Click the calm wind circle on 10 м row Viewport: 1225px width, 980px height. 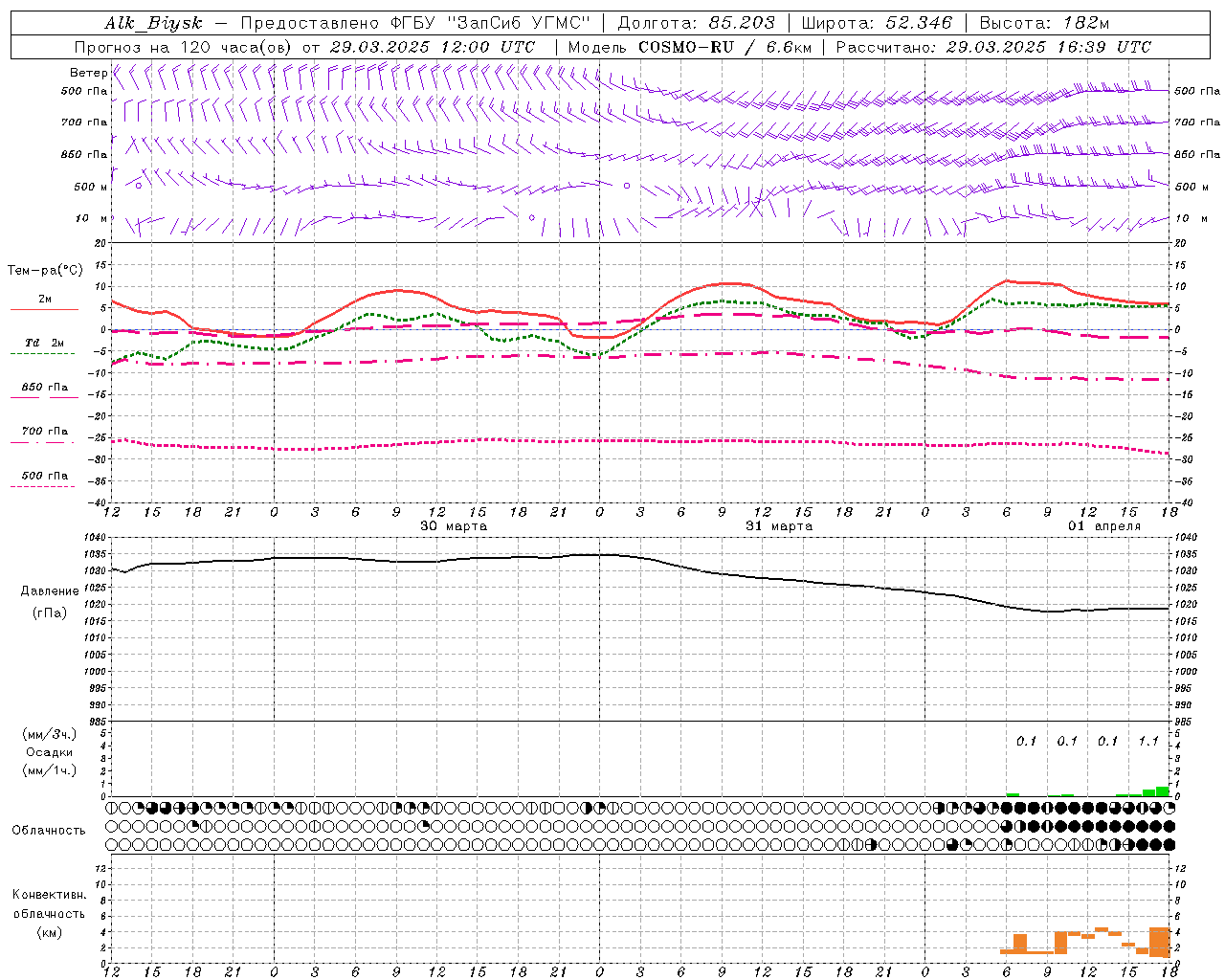[x=532, y=217]
